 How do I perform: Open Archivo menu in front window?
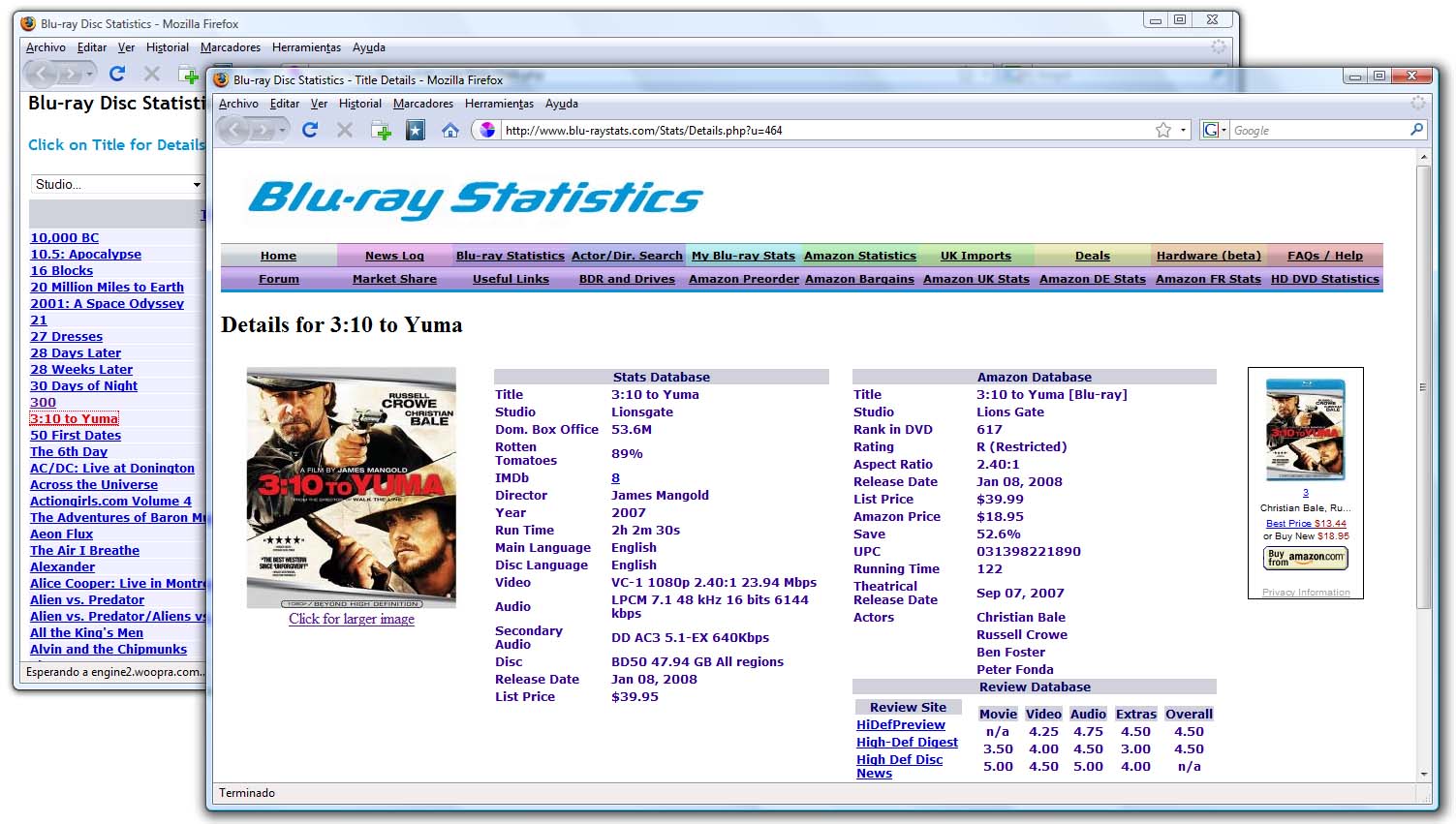point(238,104)
